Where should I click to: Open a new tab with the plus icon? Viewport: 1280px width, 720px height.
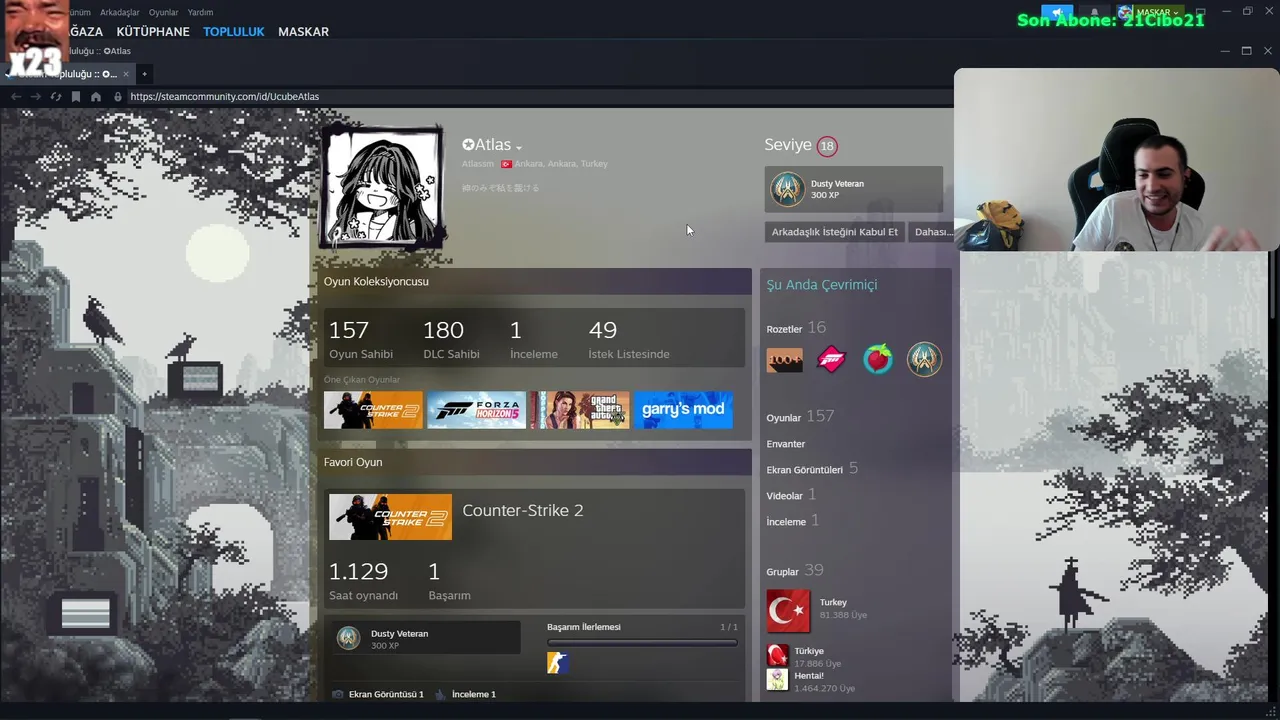tap(144, 74)
